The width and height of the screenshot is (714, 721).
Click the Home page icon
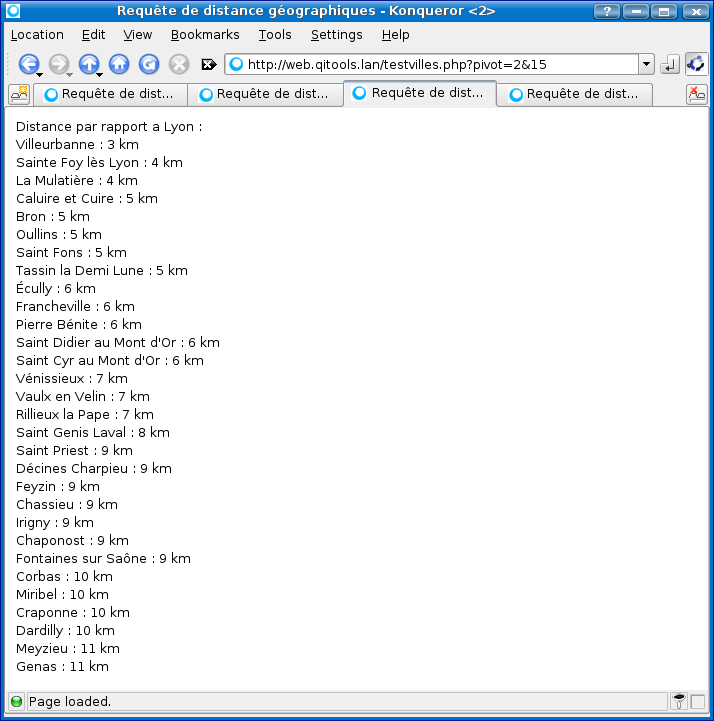[119, 64]
